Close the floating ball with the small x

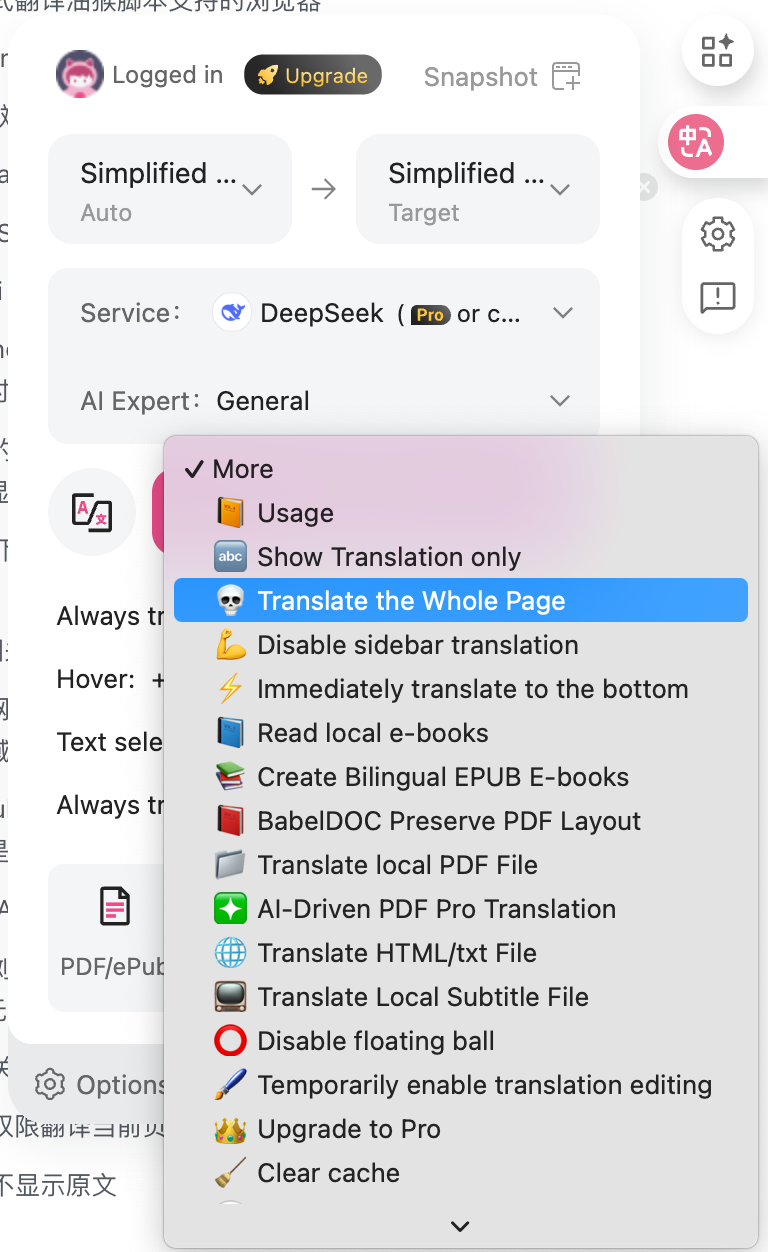[x=646, y=187]
